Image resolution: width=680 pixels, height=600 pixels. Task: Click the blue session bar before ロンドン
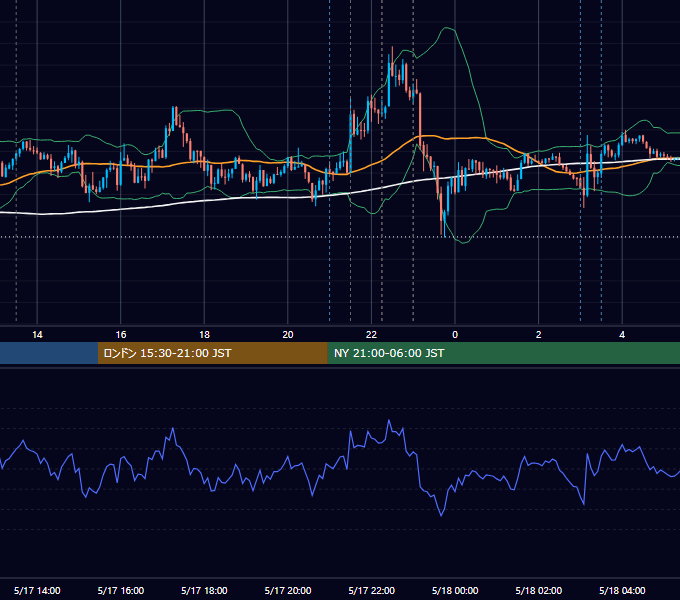tap(49, 353)
